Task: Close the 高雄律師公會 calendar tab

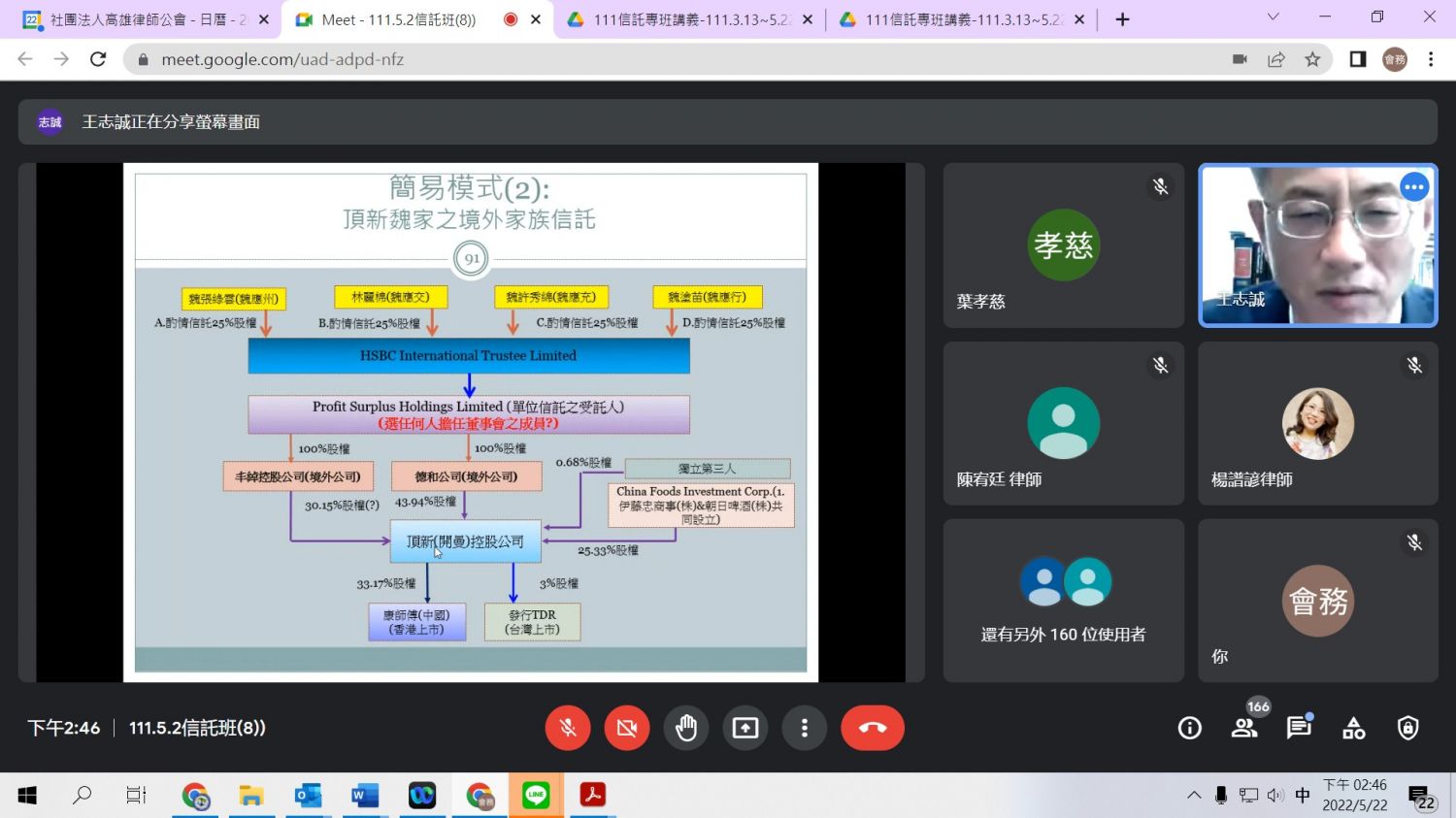Action: pos(263,19)
